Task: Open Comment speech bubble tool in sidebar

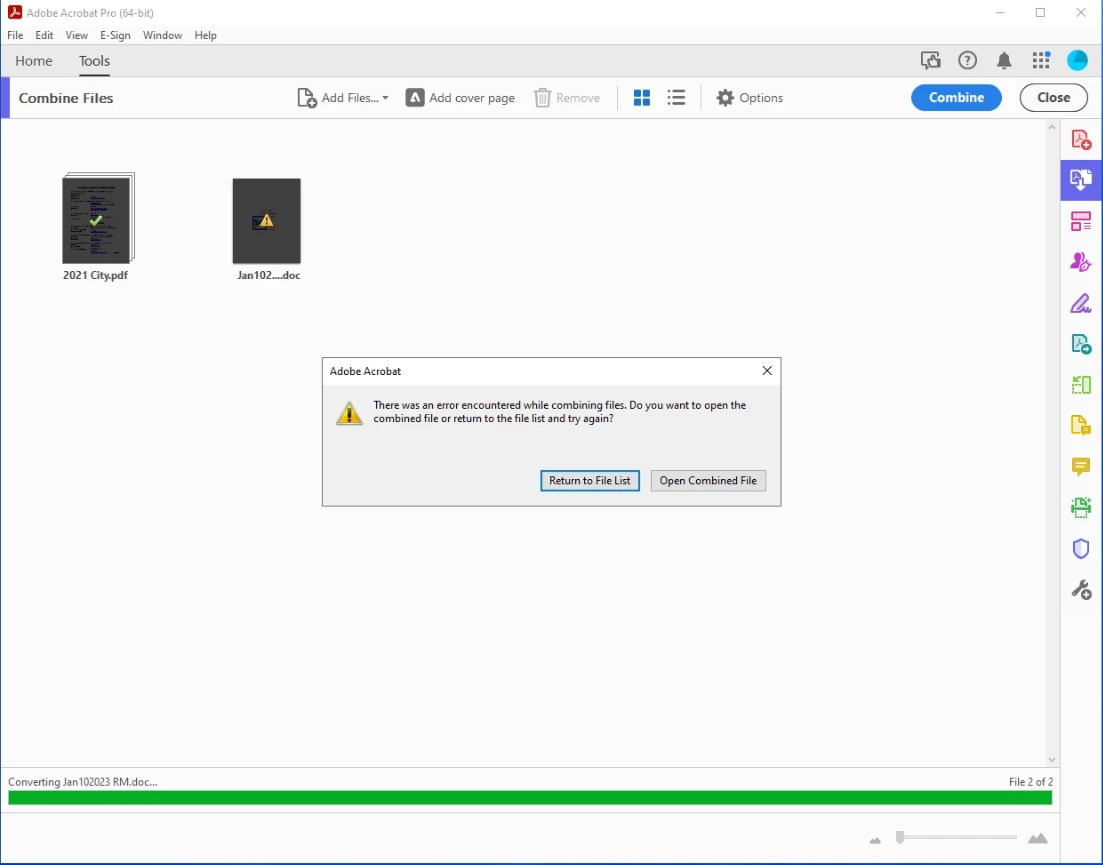Action: 1081,466
